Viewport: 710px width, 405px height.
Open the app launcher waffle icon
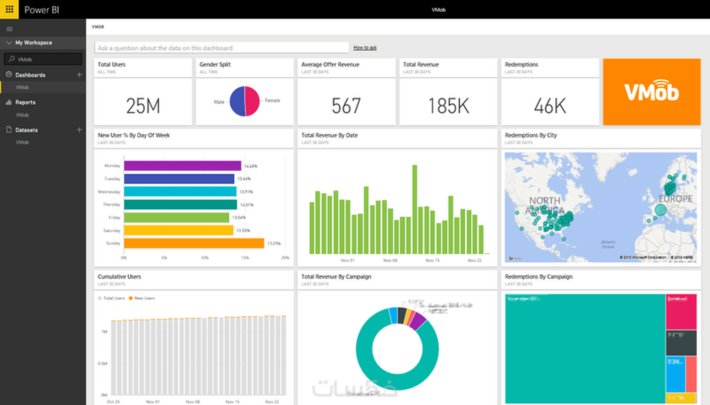(10, 9)
